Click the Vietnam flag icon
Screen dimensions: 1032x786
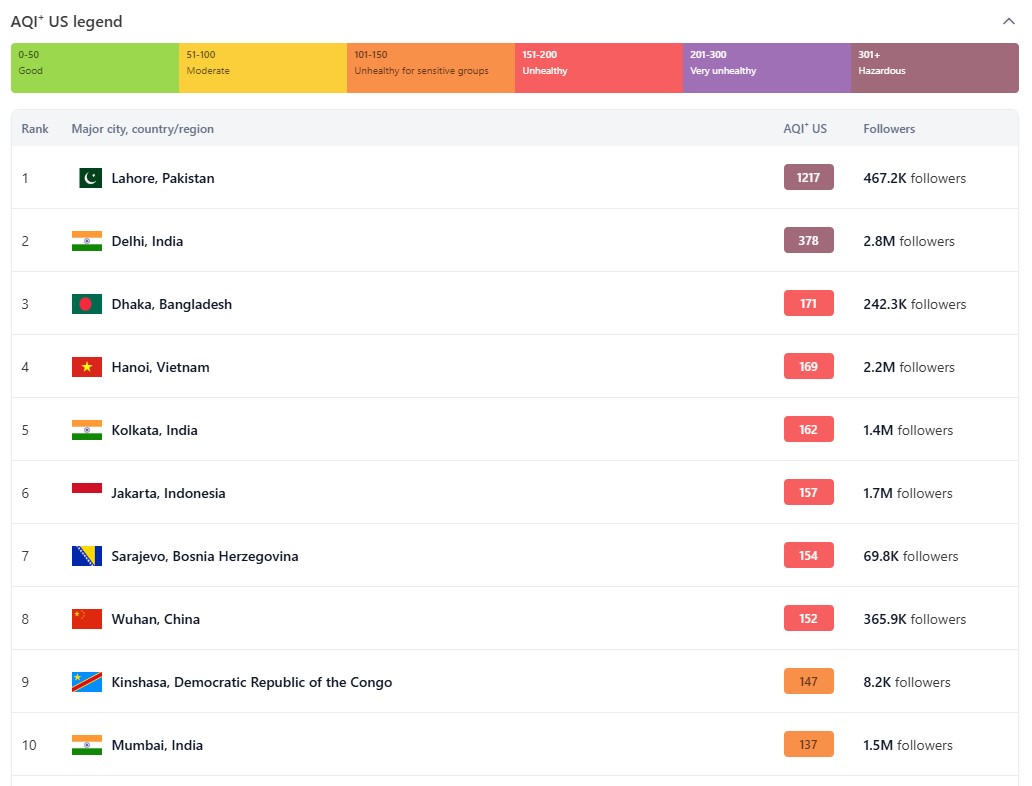click(87, 367)
